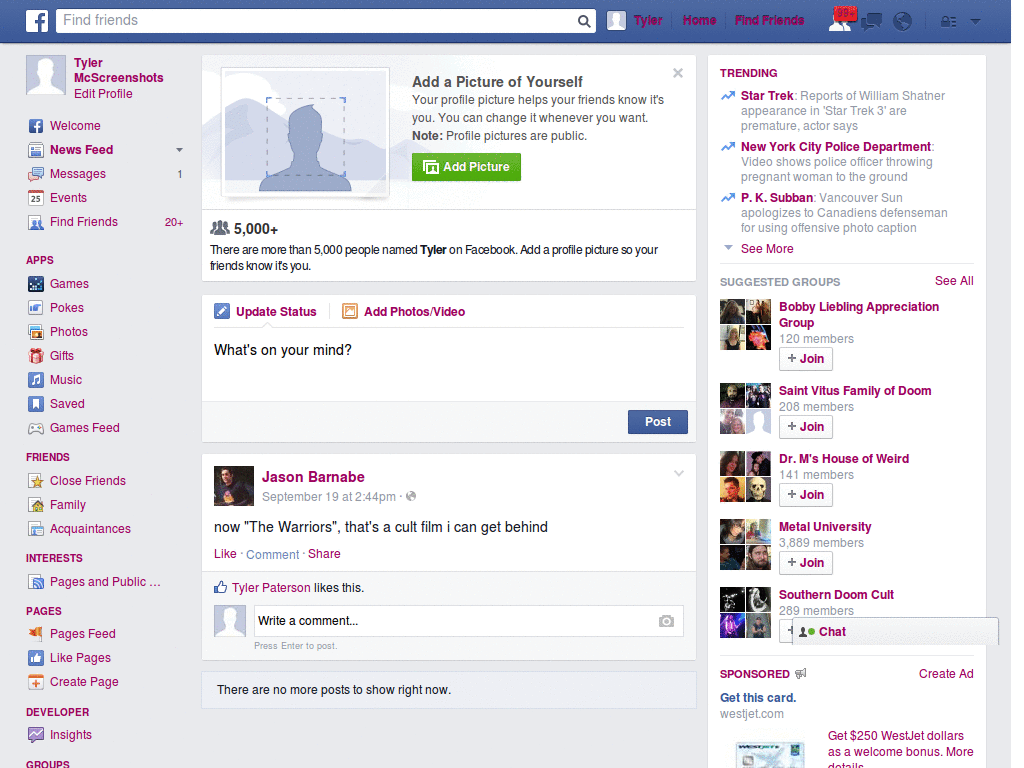Click the Acquaintances list icon
Viewport: 1024px width, 768px height.
pos(36,529)
